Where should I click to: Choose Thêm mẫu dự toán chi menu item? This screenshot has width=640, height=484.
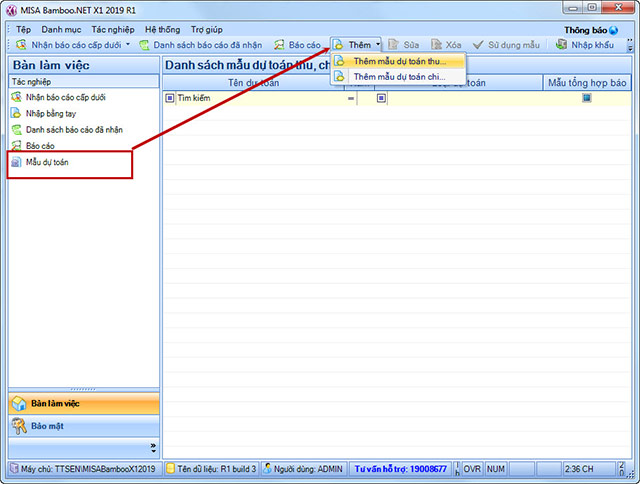[x=399, y=76]
